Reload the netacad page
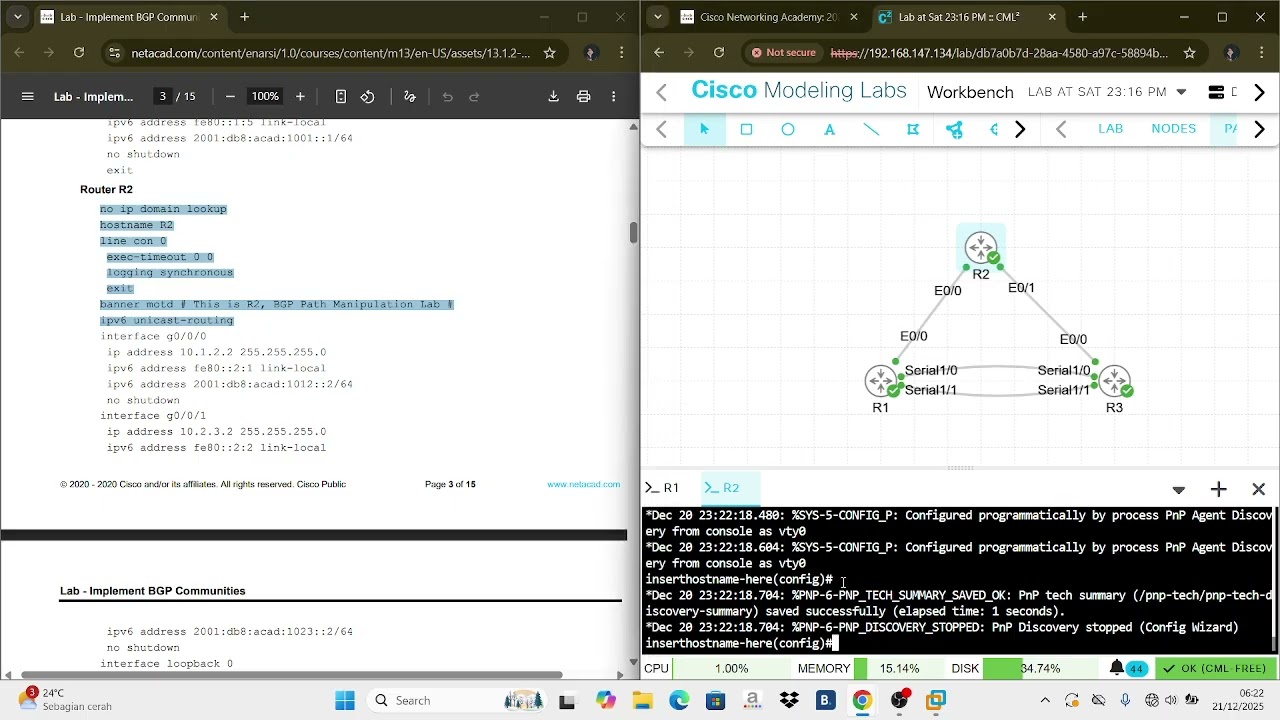Image resolution: width=1280 pixels, height=720 pixels. point(79,53)
